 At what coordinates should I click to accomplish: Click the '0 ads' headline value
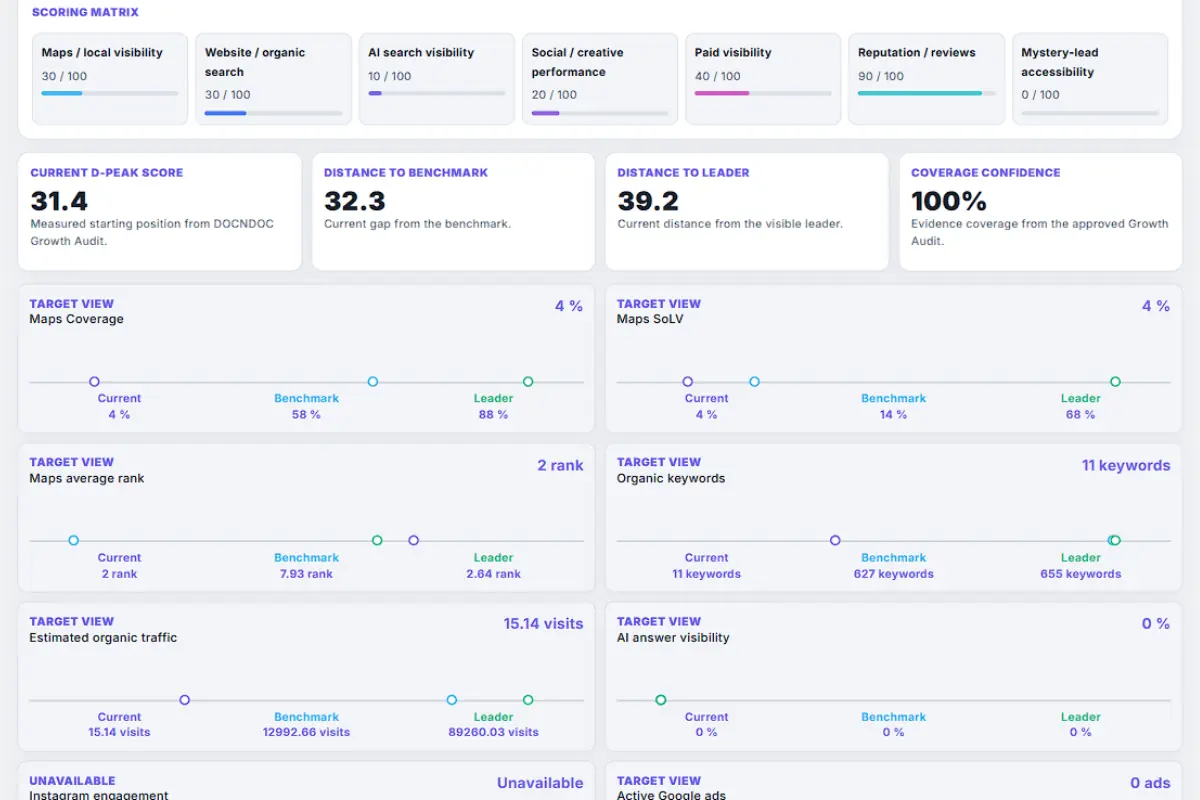(1150, 783)
